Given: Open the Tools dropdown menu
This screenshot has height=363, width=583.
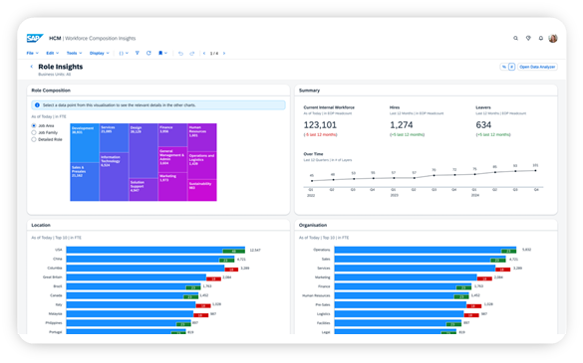Looking at the screenshot, I should (x=74, y=53).
